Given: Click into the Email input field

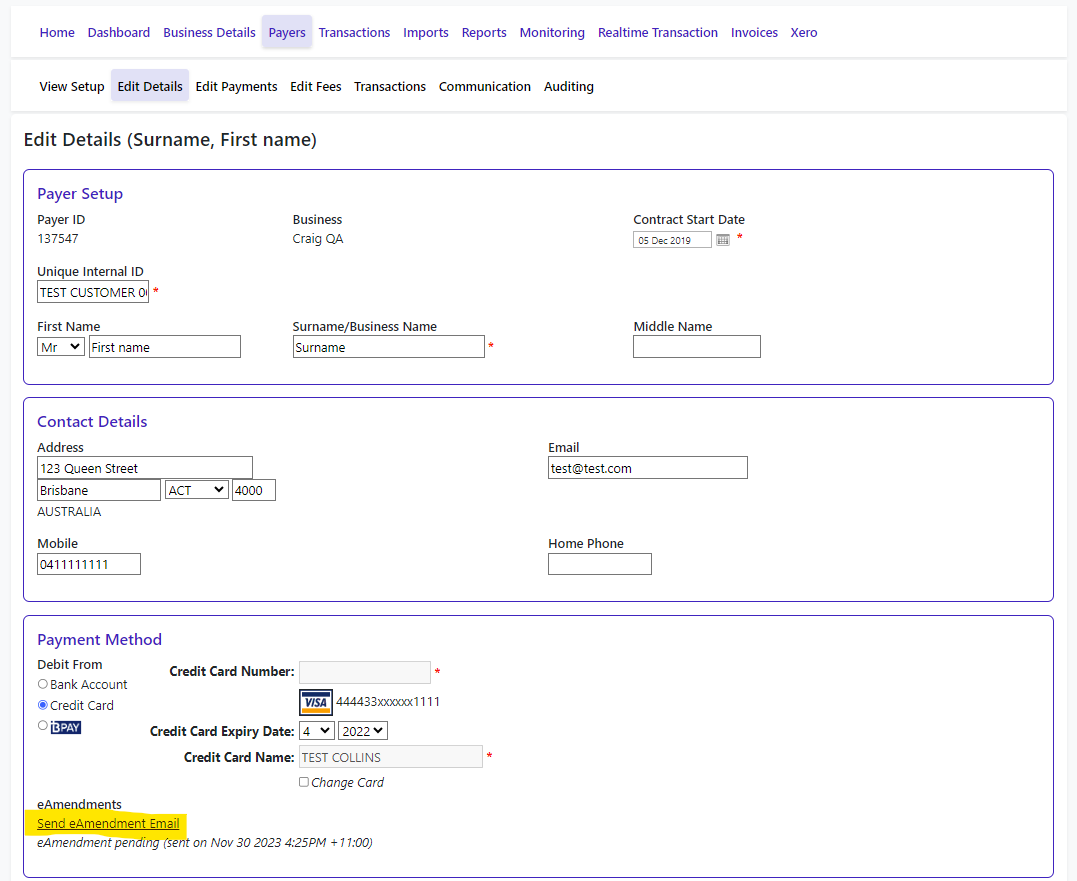Looking at the screenshot, I should coord(647,468).
